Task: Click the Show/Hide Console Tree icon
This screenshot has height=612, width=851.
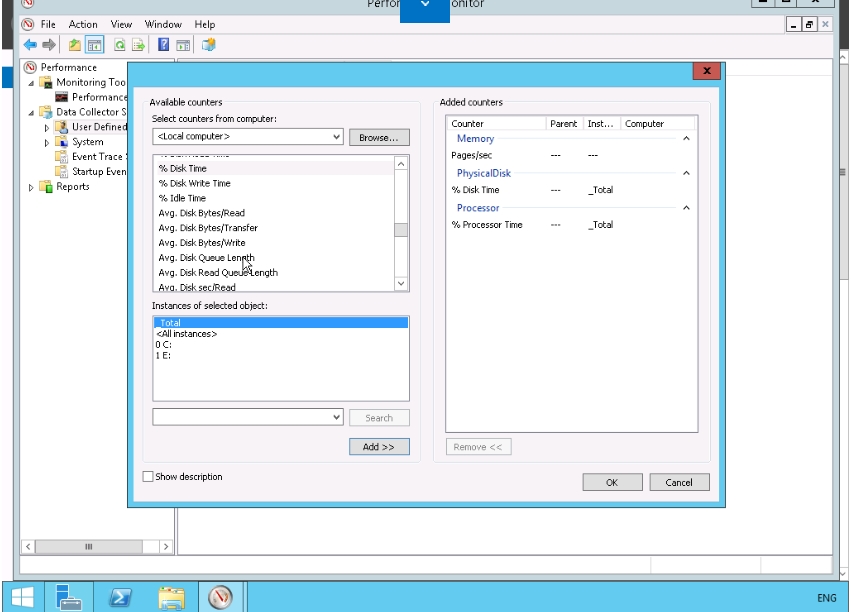Action: [94, 45]
